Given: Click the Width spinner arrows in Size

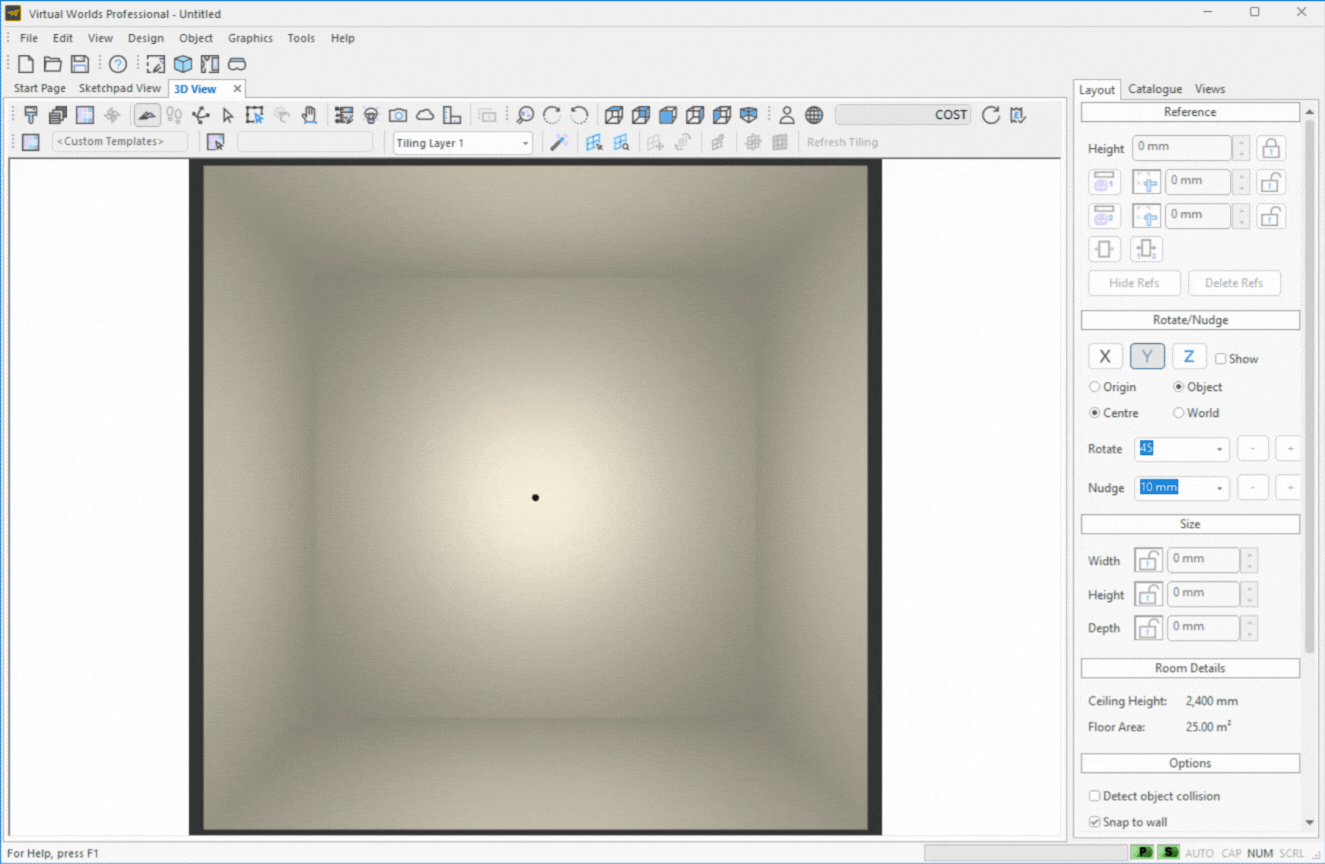Looking at the screenshot, I should pos(1249,560).
